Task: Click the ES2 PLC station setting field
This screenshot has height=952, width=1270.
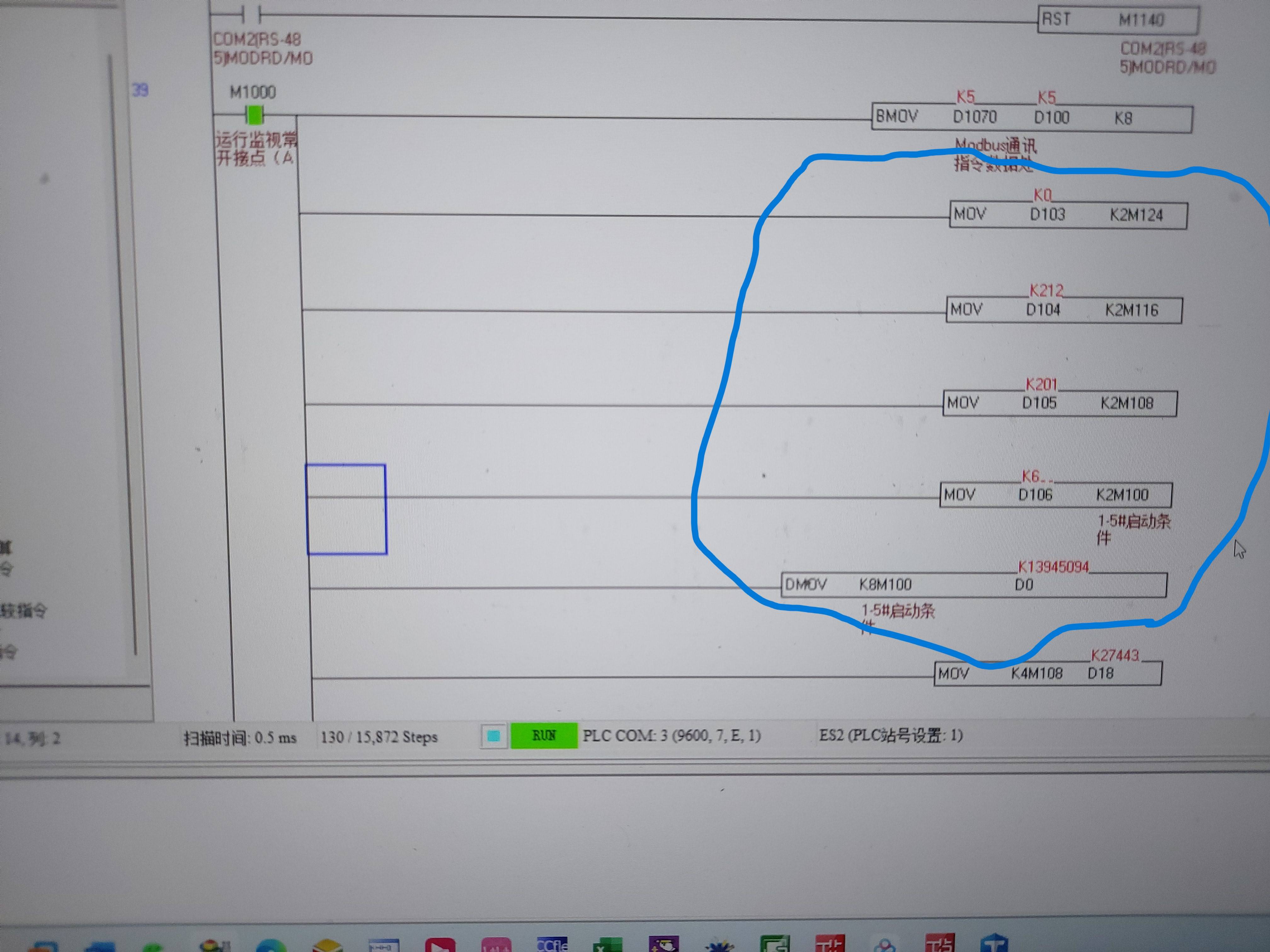Action: (x=890, y=735)
